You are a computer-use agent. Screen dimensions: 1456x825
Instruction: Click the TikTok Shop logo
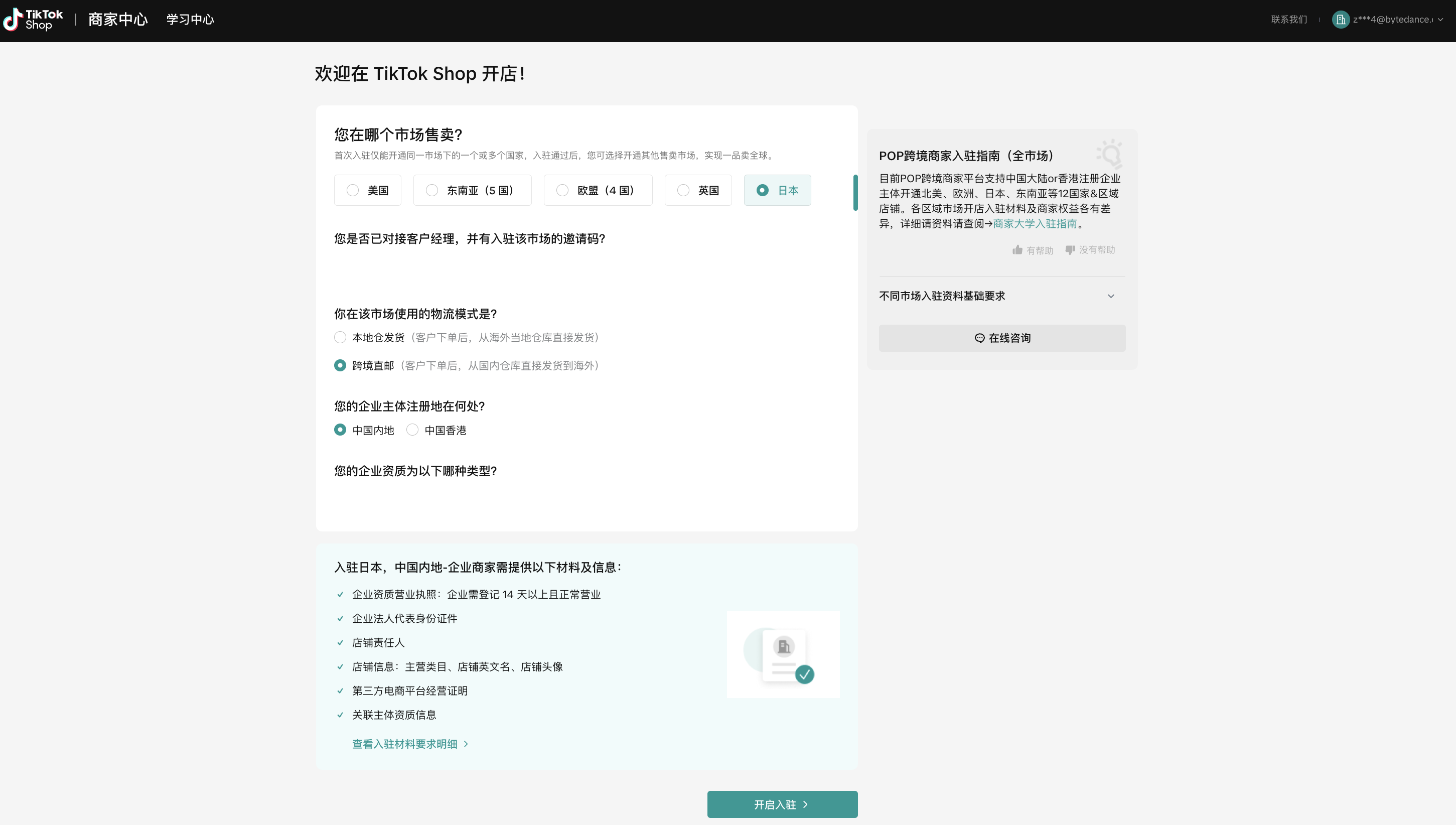33,19
